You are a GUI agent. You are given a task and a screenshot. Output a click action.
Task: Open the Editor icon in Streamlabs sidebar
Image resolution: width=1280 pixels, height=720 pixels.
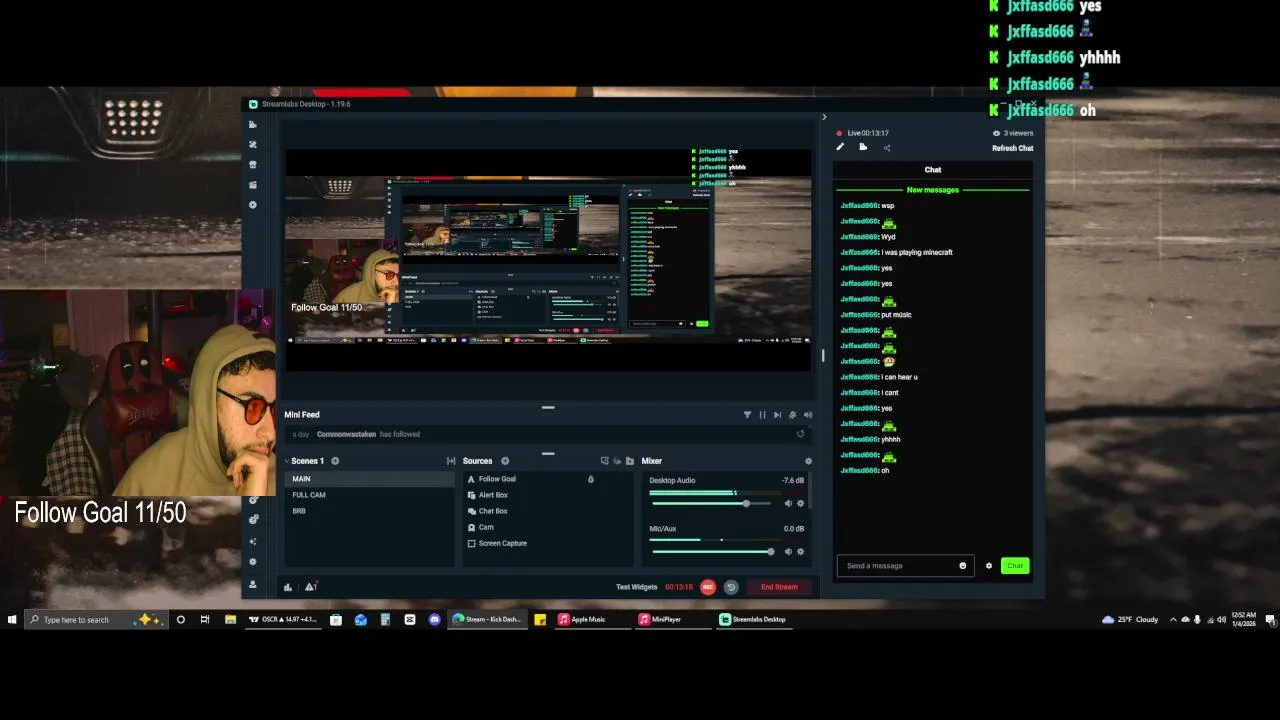pyautogui.click(x=253, y=124)
